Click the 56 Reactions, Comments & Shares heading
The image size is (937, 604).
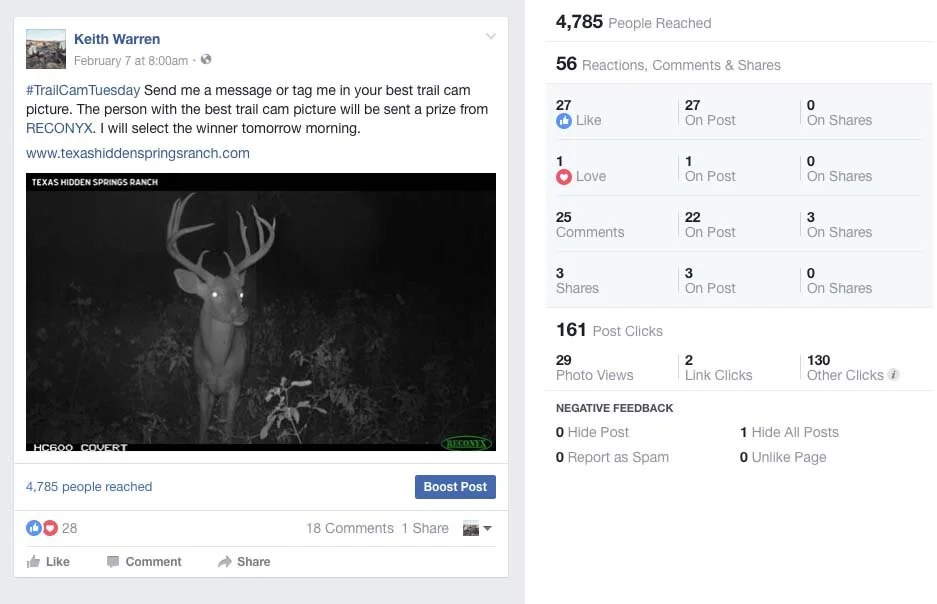point(668,64)
